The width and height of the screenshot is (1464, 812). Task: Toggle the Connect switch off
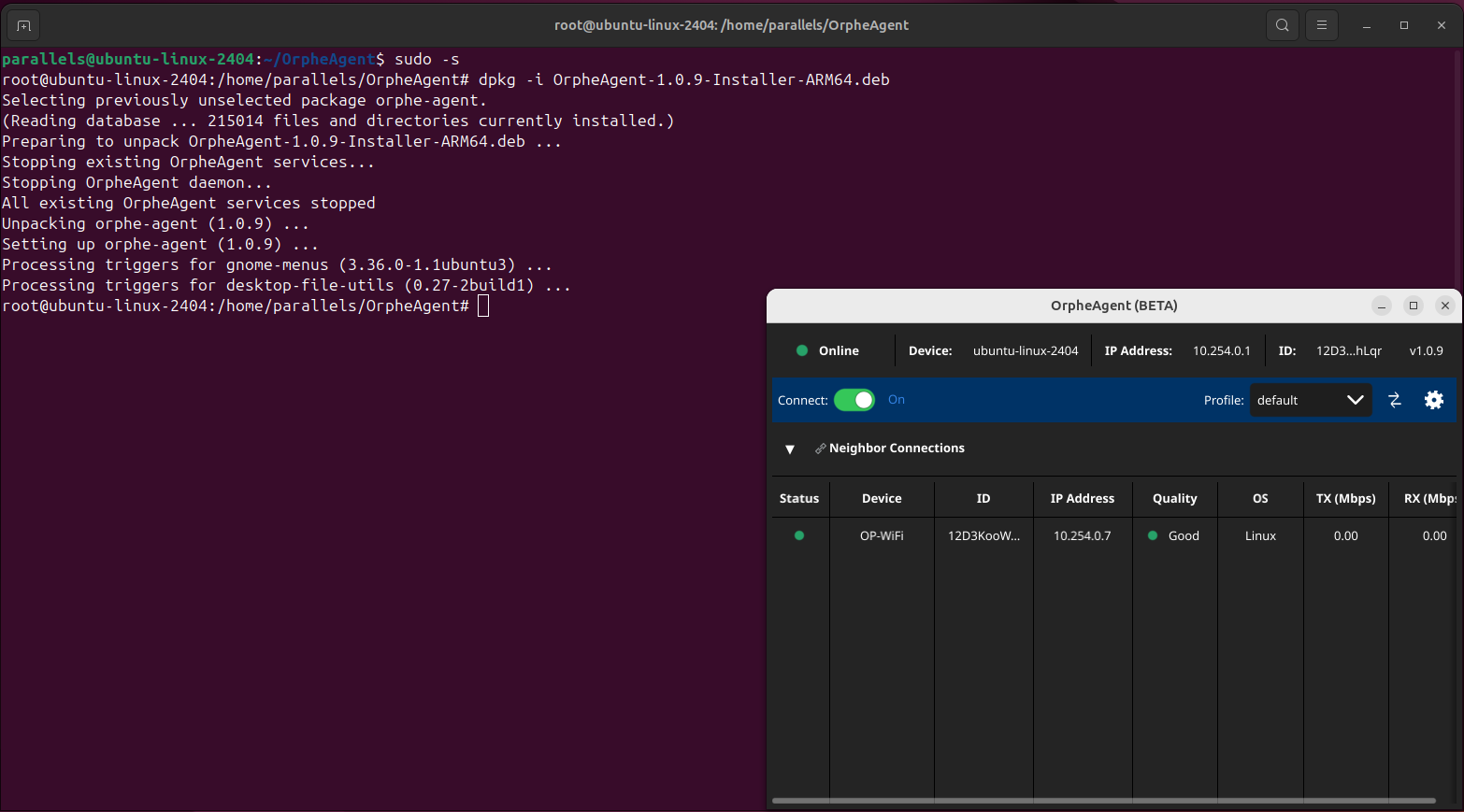(x=854, y=400)
